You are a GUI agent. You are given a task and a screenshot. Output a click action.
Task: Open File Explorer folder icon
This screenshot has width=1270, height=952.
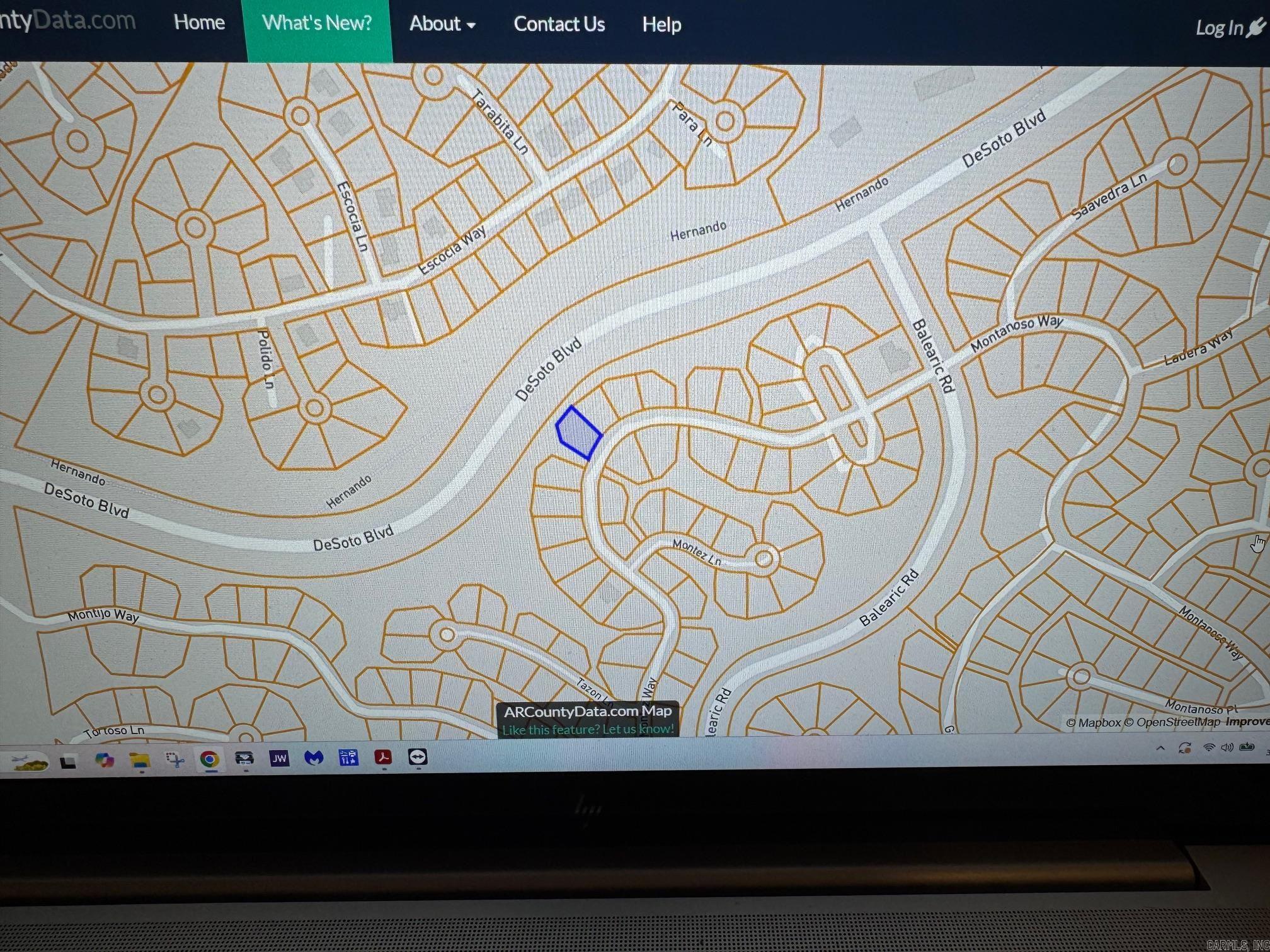(140, 760)
